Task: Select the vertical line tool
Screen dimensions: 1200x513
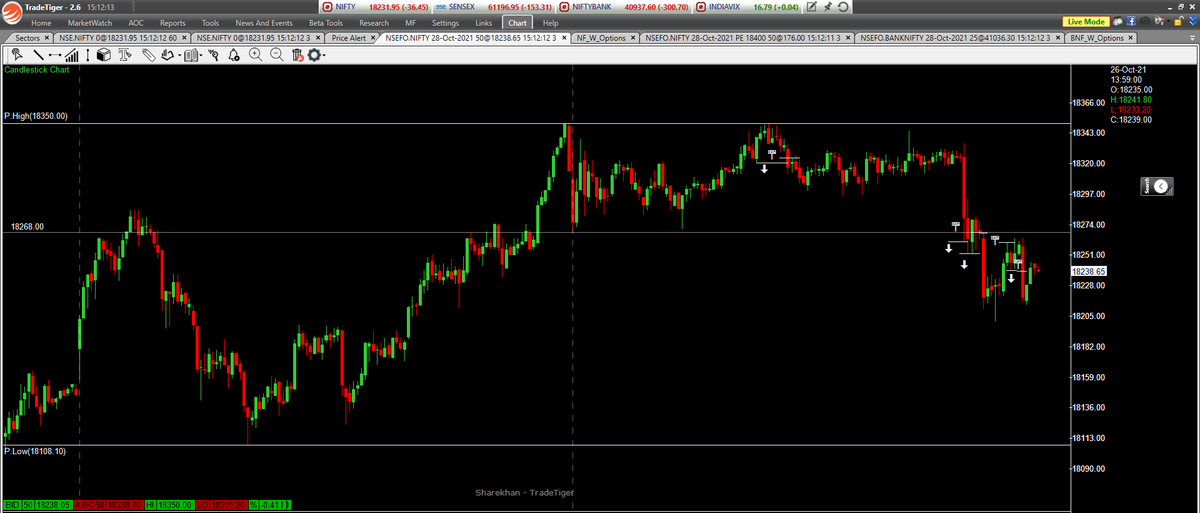Action: pyautogui.click(x=87, y=55)
